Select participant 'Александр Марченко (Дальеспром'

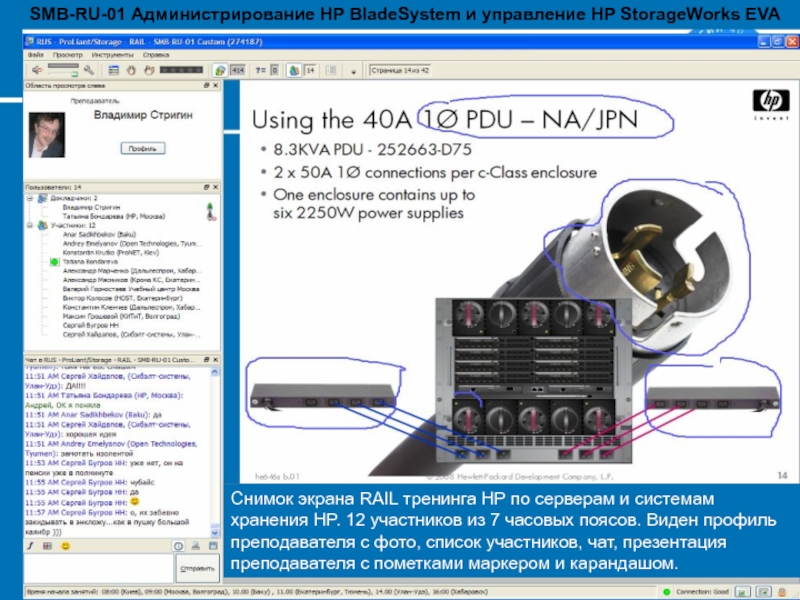pyautogui.click(x=132, y=270)
